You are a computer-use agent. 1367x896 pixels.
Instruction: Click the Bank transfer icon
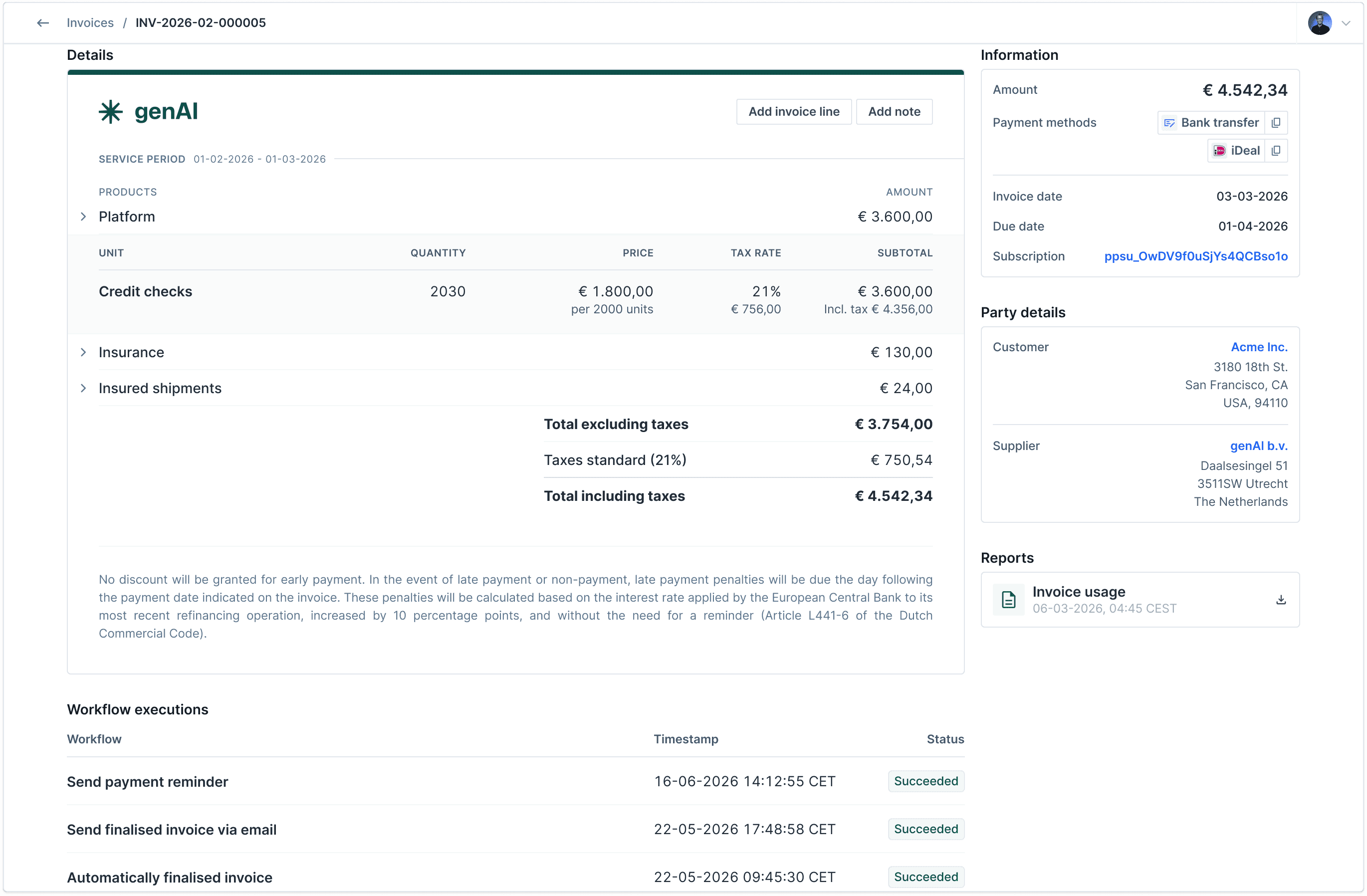pyautogui.click(x=1169, y=122)
